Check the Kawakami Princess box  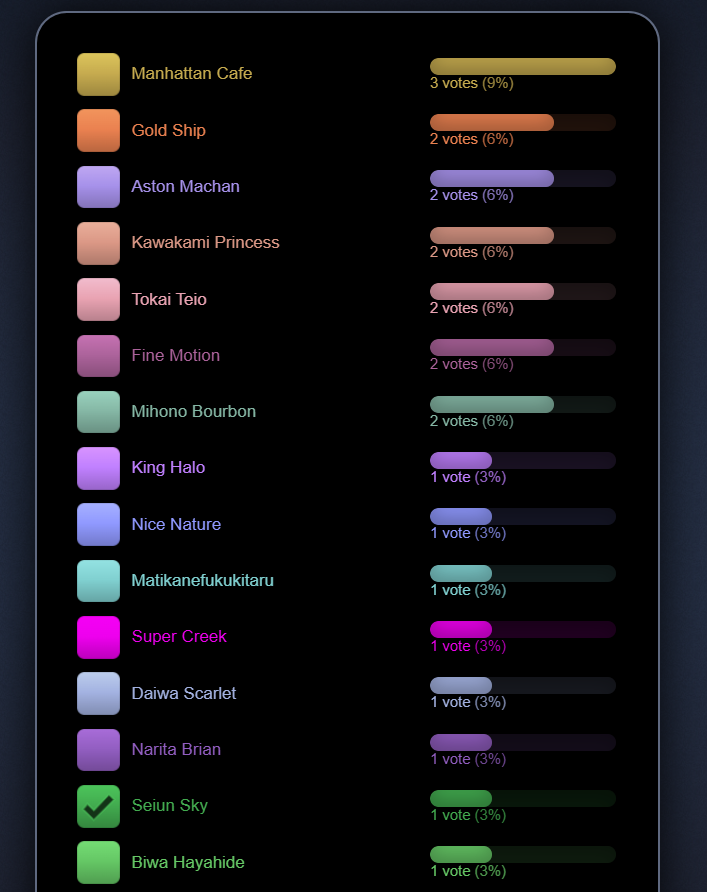98,243
